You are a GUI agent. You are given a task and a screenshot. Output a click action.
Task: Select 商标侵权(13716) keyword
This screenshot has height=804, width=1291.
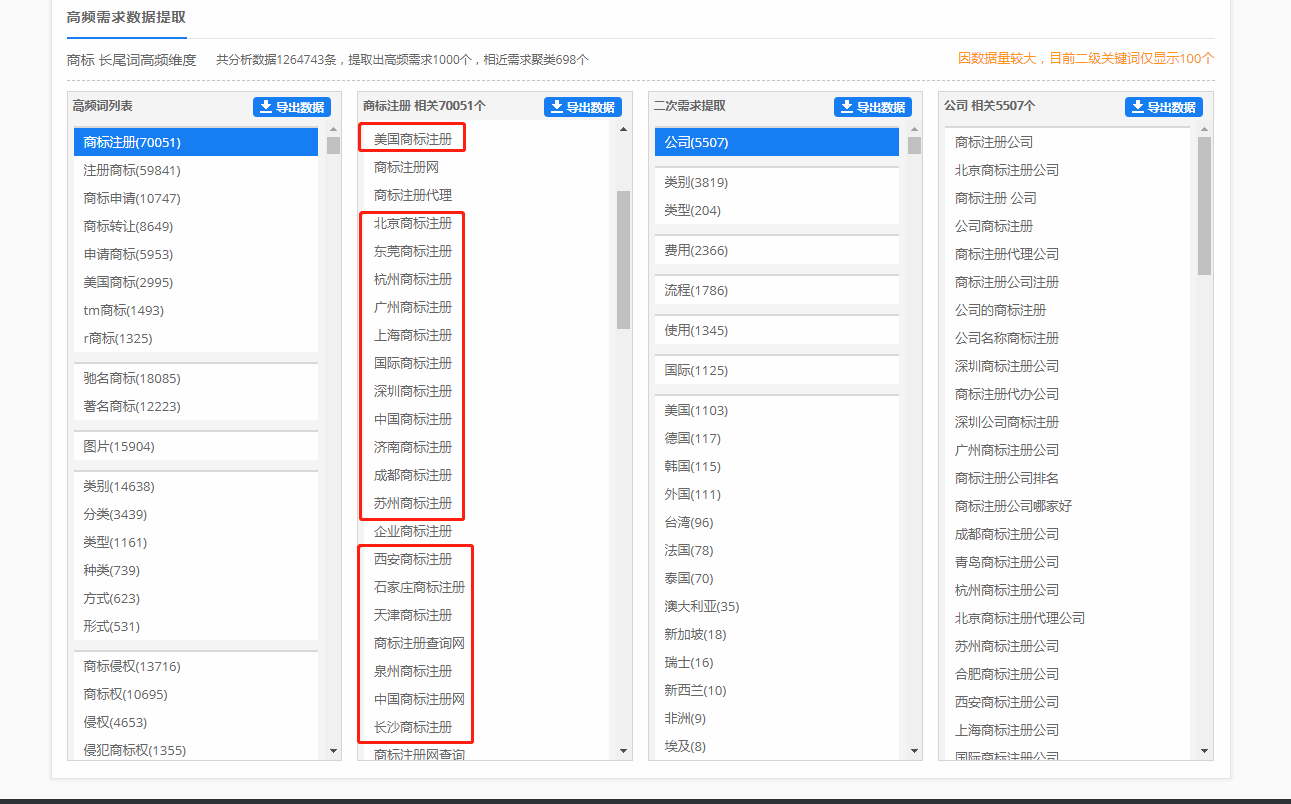click(x=132, y=666)
